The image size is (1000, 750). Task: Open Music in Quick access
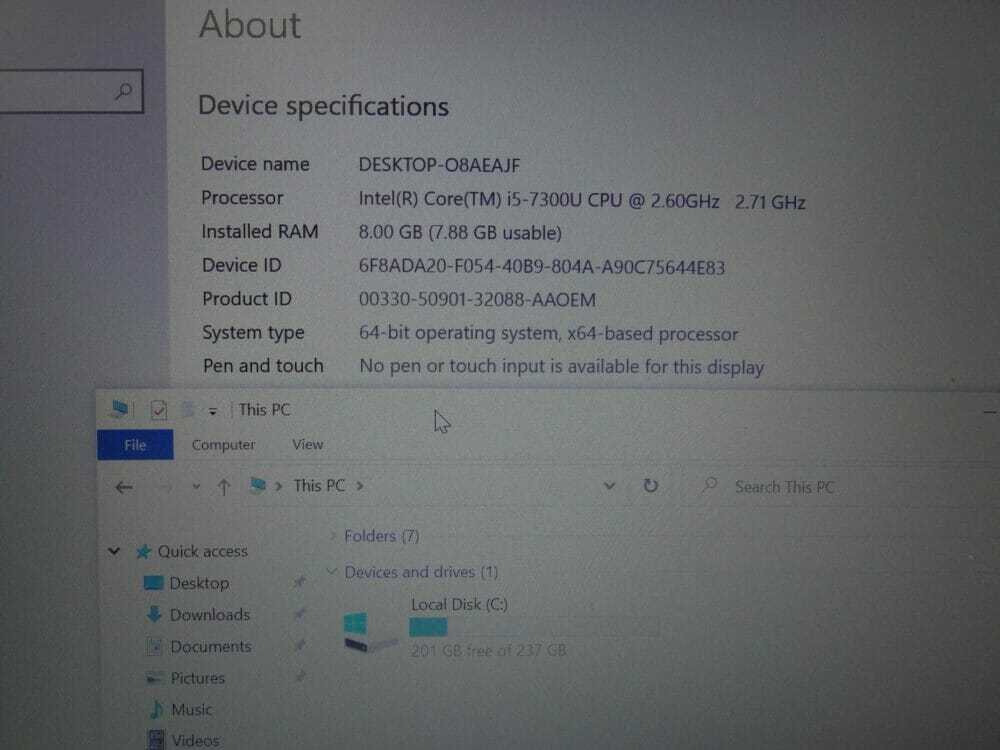pos(191,709)
